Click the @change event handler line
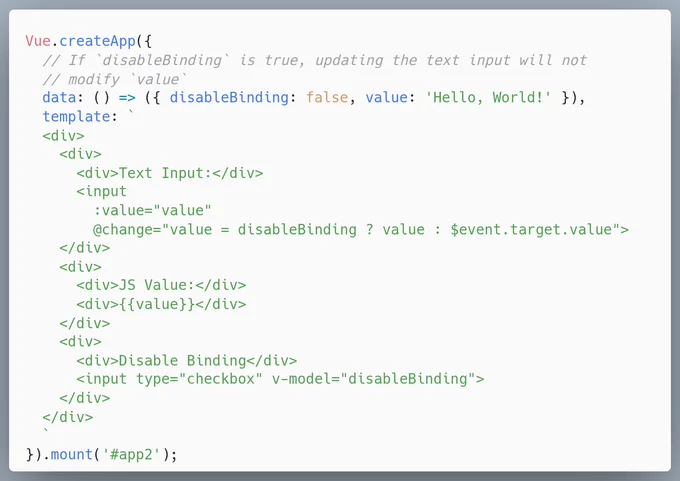Image resolution: width=680 pixels, height=481 pixels. coord(361,229)
